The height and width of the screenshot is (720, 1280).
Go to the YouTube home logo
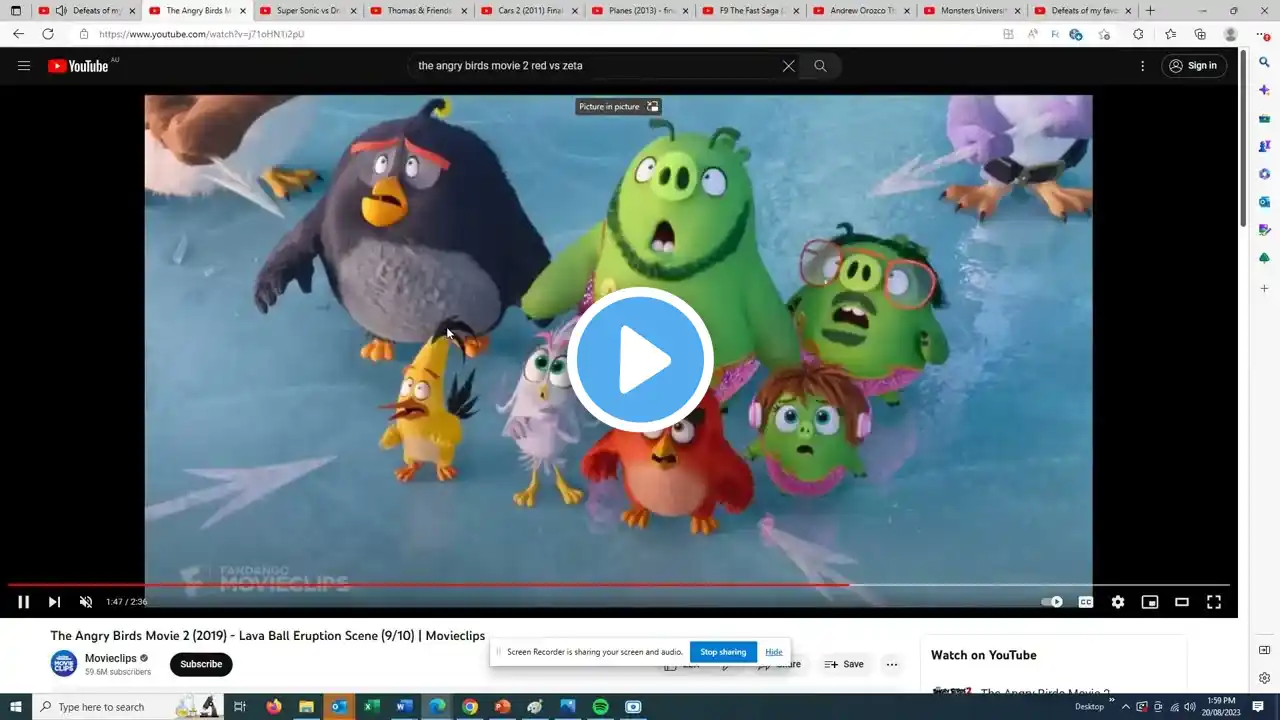coord(78,66)
